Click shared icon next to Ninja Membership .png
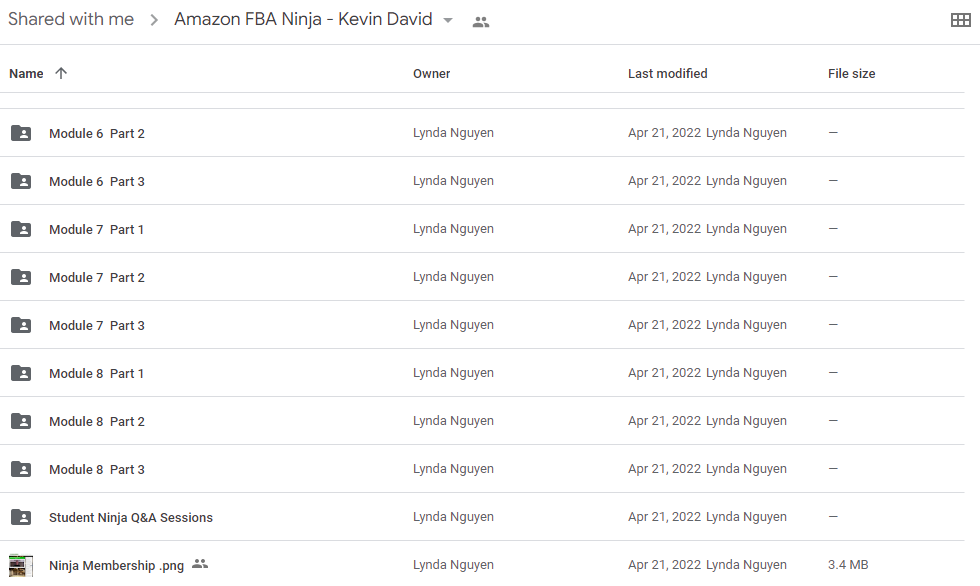This screenshot has width=980, height=586. click(200, 564)
